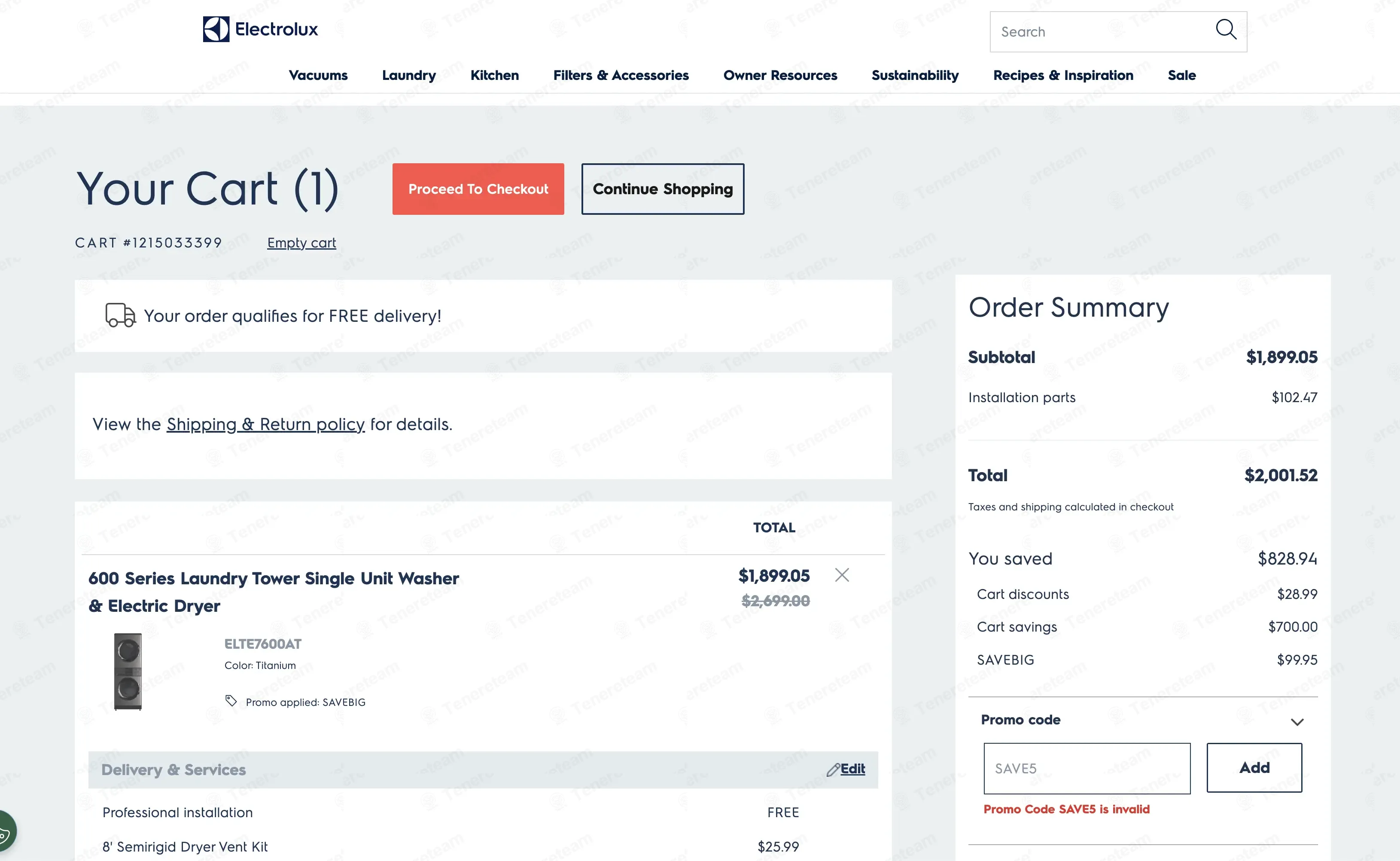
Task: Click the search magnifier icon
Action: pyautogui.click(x=1226, y=30)
